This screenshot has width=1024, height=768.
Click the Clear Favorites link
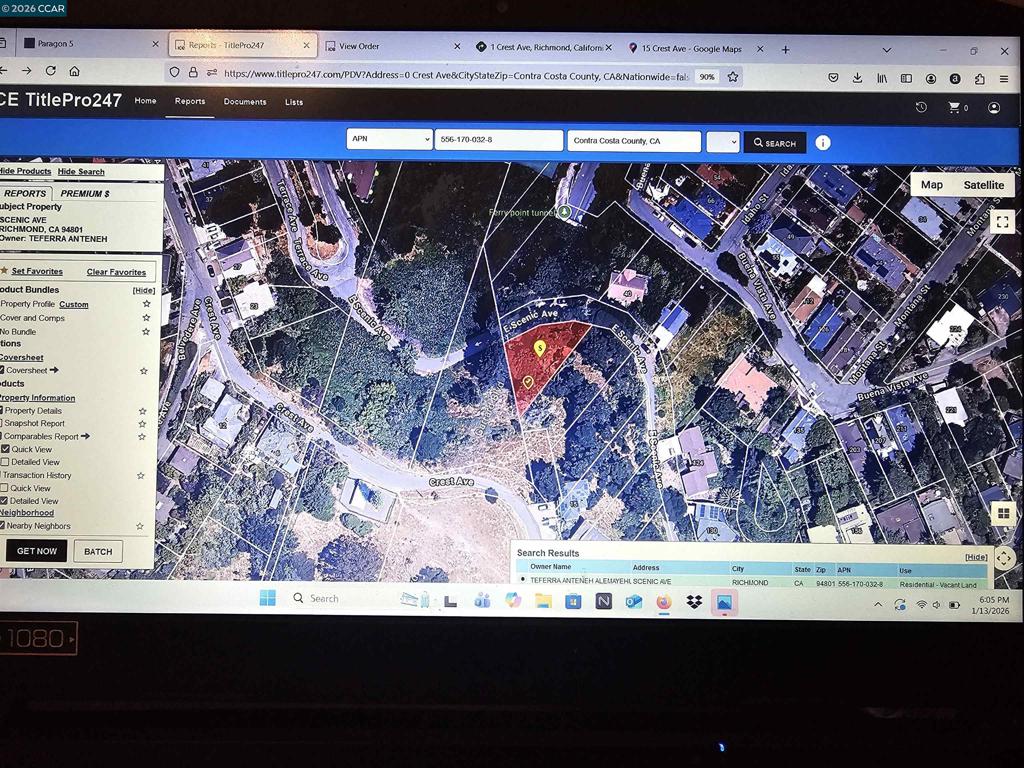tap(116, 272)
